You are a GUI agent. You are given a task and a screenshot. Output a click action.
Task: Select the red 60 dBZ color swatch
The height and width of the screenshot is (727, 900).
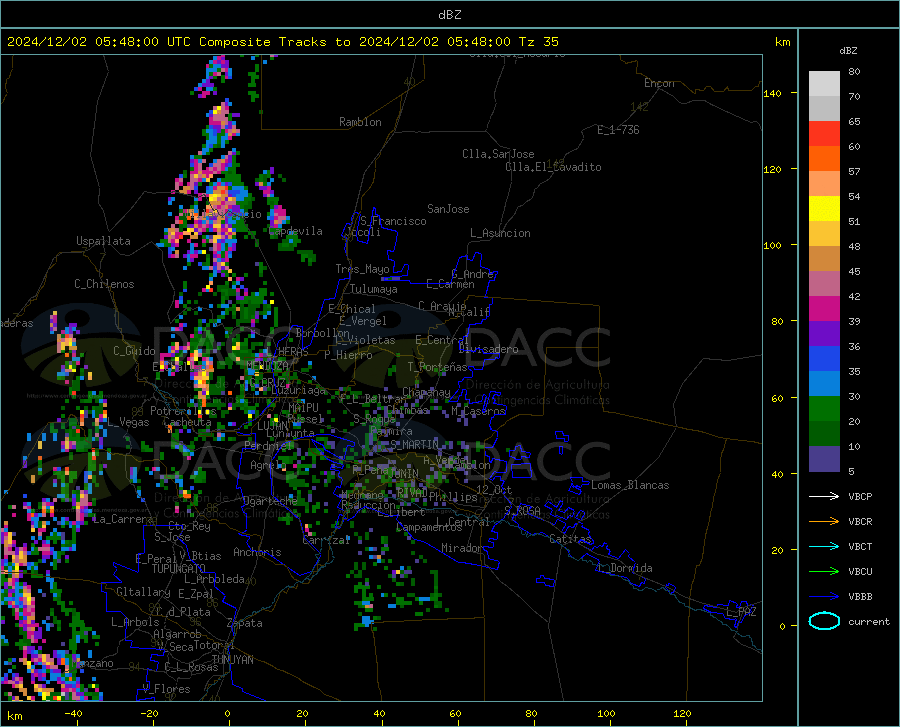824,134
